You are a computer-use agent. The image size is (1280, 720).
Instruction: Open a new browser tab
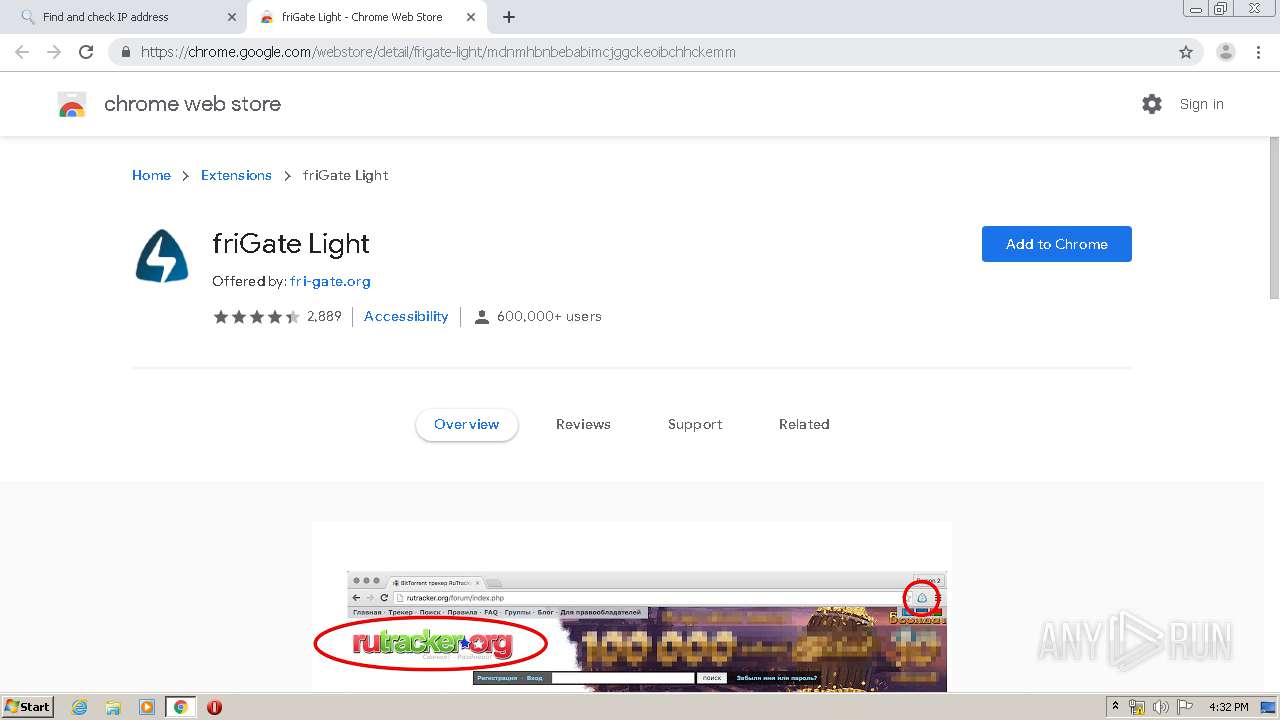(509, 17)
